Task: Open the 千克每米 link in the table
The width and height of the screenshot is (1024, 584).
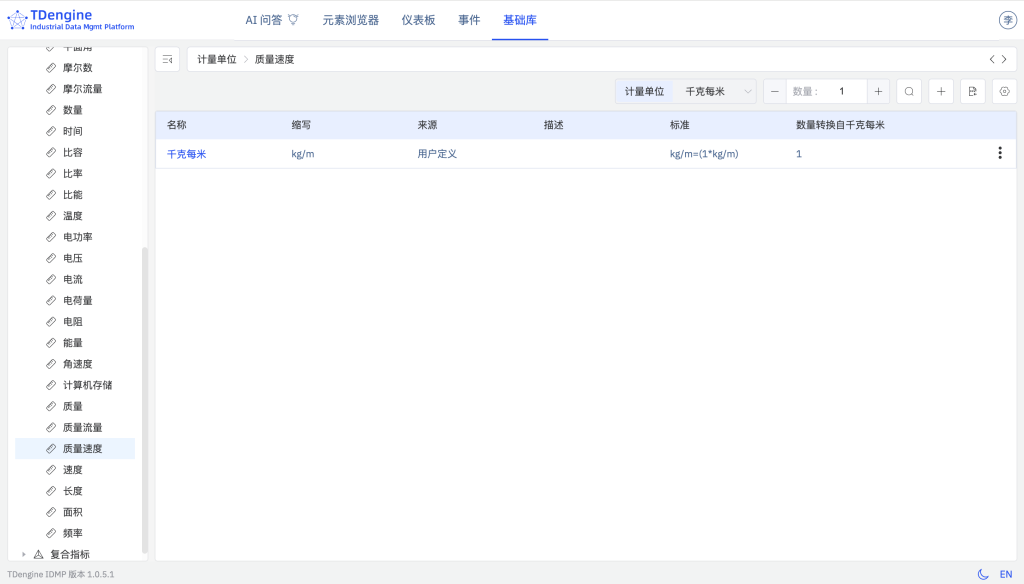Action: 186,153
